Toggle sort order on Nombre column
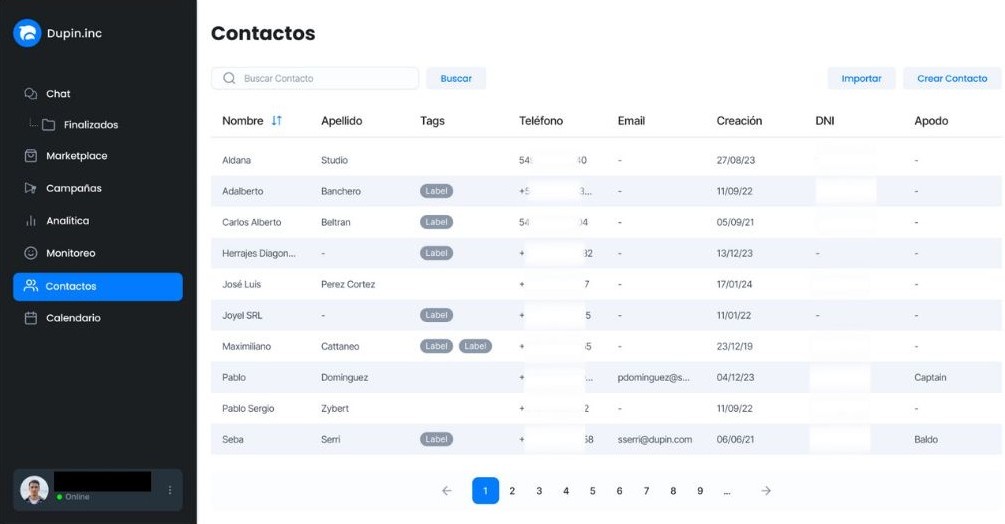This screenshot has height=524, width=1005. (x=277, y=120)
